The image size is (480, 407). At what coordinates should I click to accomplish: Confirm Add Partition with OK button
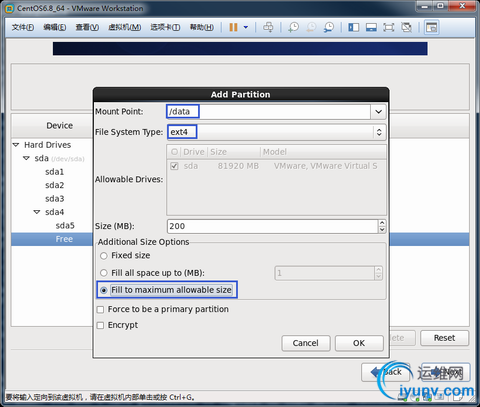(x=359, y=343)
